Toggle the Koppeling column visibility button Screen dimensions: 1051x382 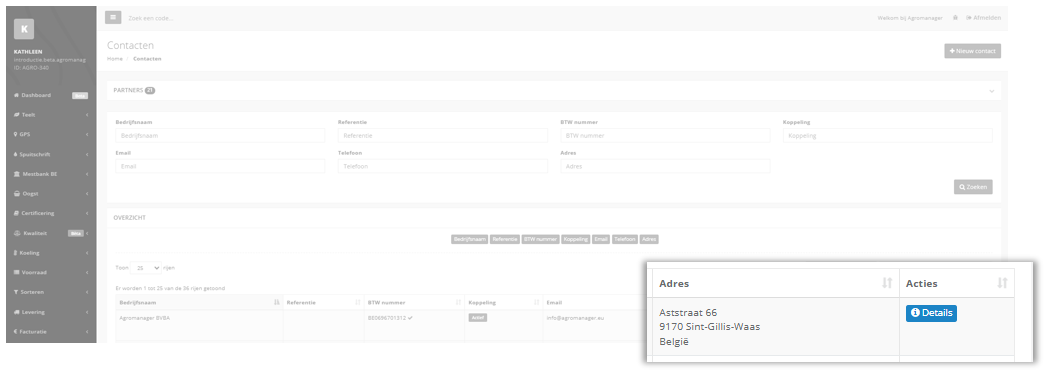(575, 239)
